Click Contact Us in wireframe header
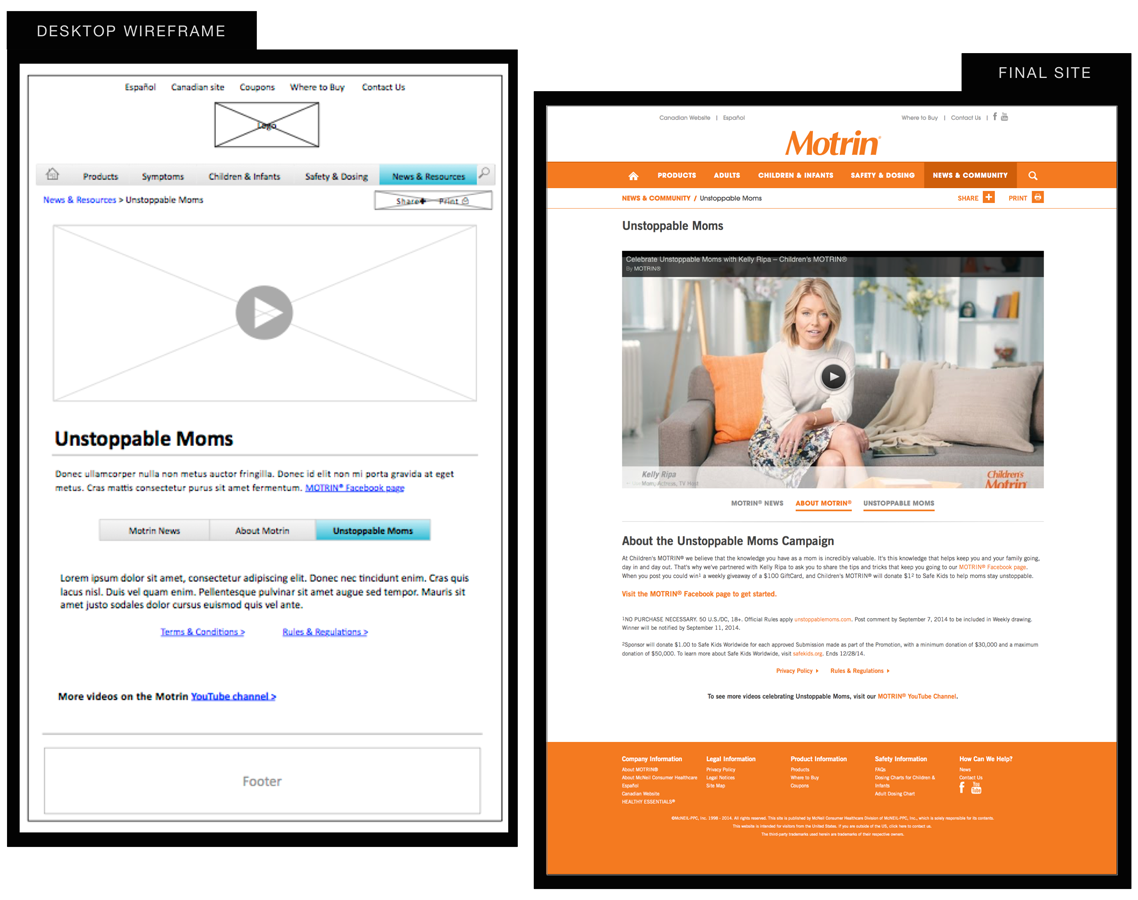Screen dimensions: 1138x900 pyautogui.click(x=383, y=87)
